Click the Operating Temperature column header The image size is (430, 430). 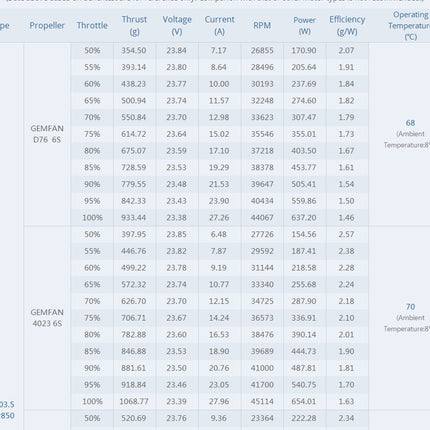[x=410, y=26]
